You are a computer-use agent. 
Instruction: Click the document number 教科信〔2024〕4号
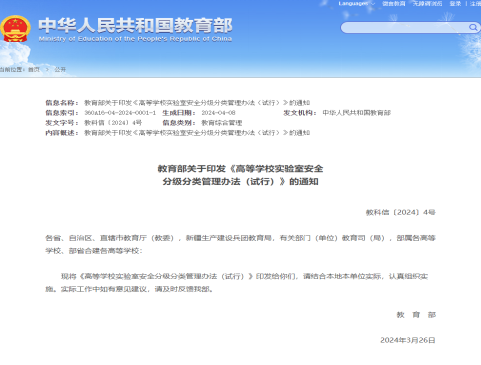click(x=401, y=212)
